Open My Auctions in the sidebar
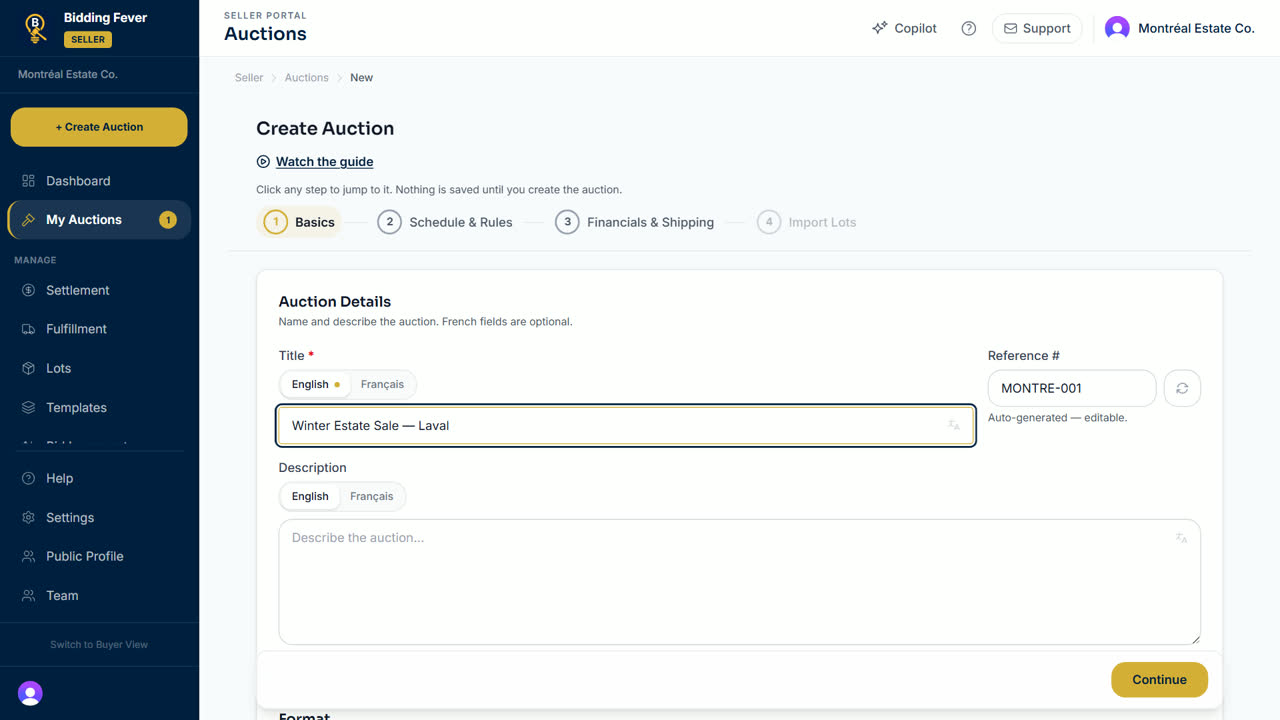This screenshot has height=720, width=1280. (99, 220)
